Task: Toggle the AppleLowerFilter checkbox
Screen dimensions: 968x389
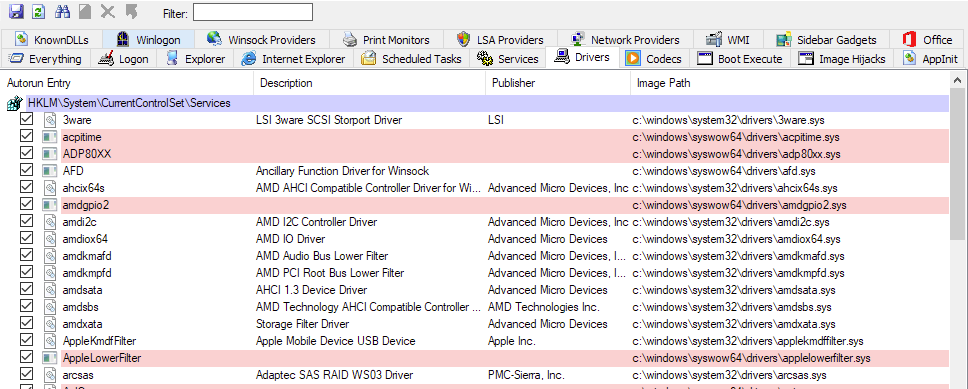Action: click(x=27, y=358)
